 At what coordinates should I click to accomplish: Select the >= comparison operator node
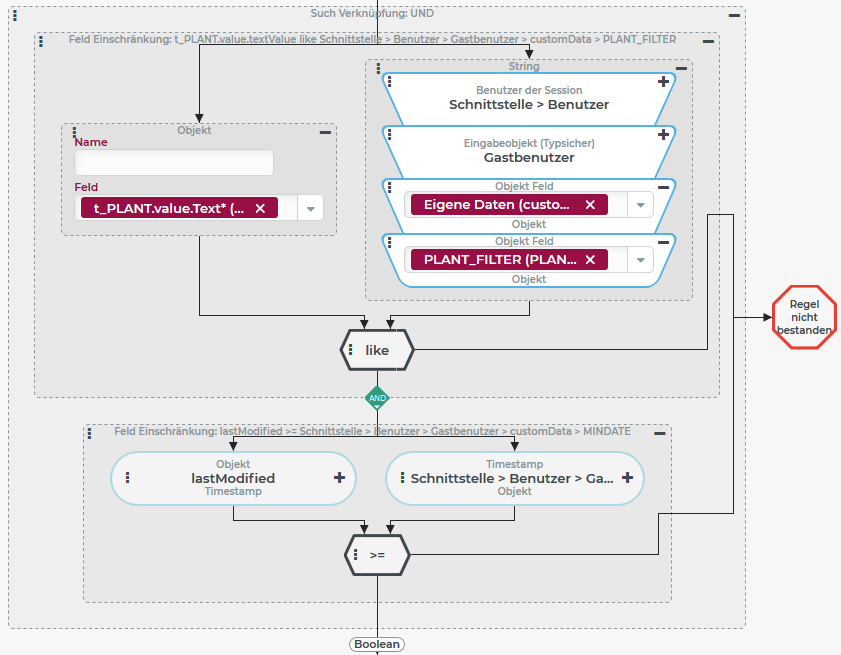(377, 555)
